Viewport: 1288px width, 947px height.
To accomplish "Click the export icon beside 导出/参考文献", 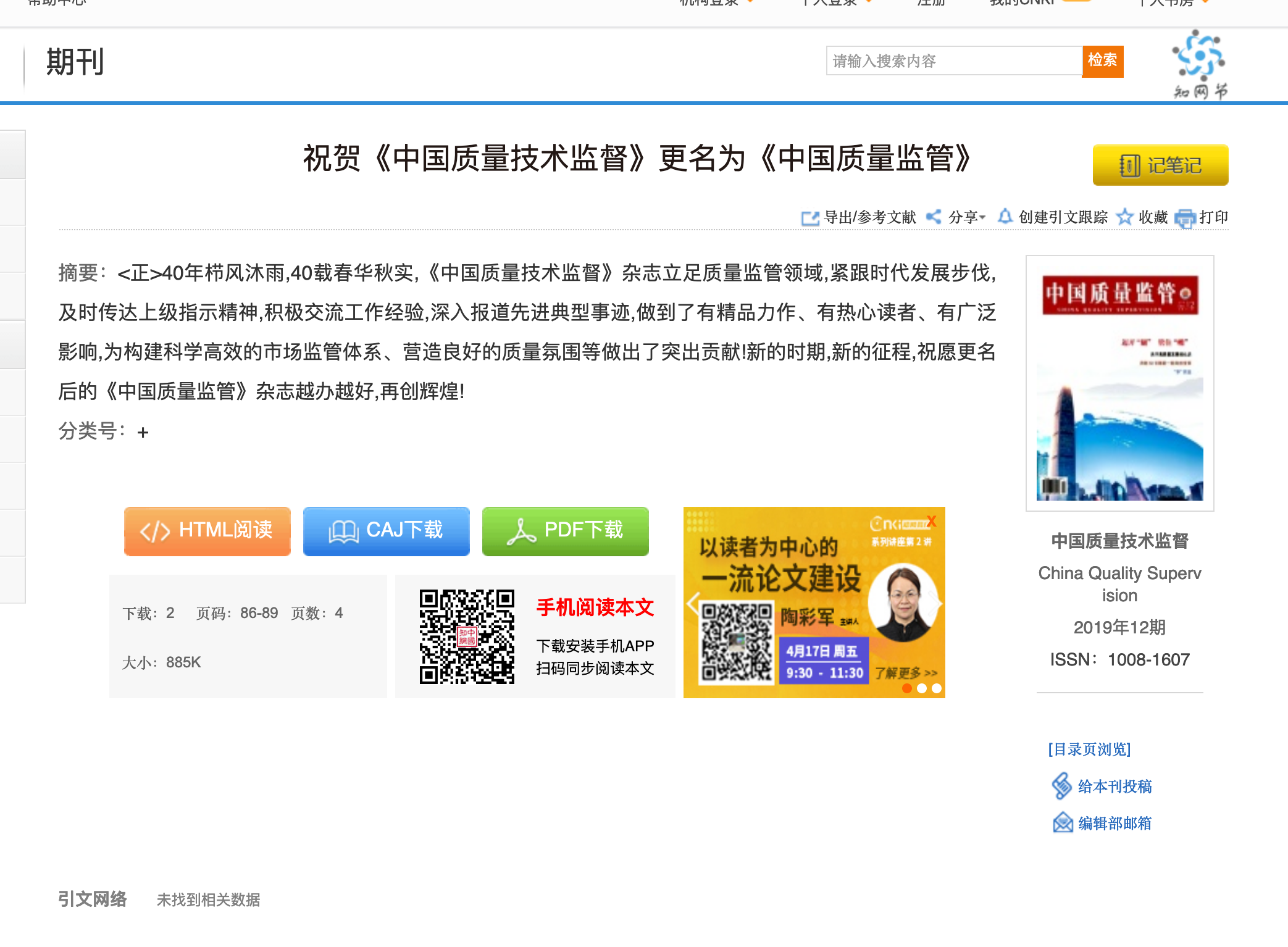I will point(809,218).
